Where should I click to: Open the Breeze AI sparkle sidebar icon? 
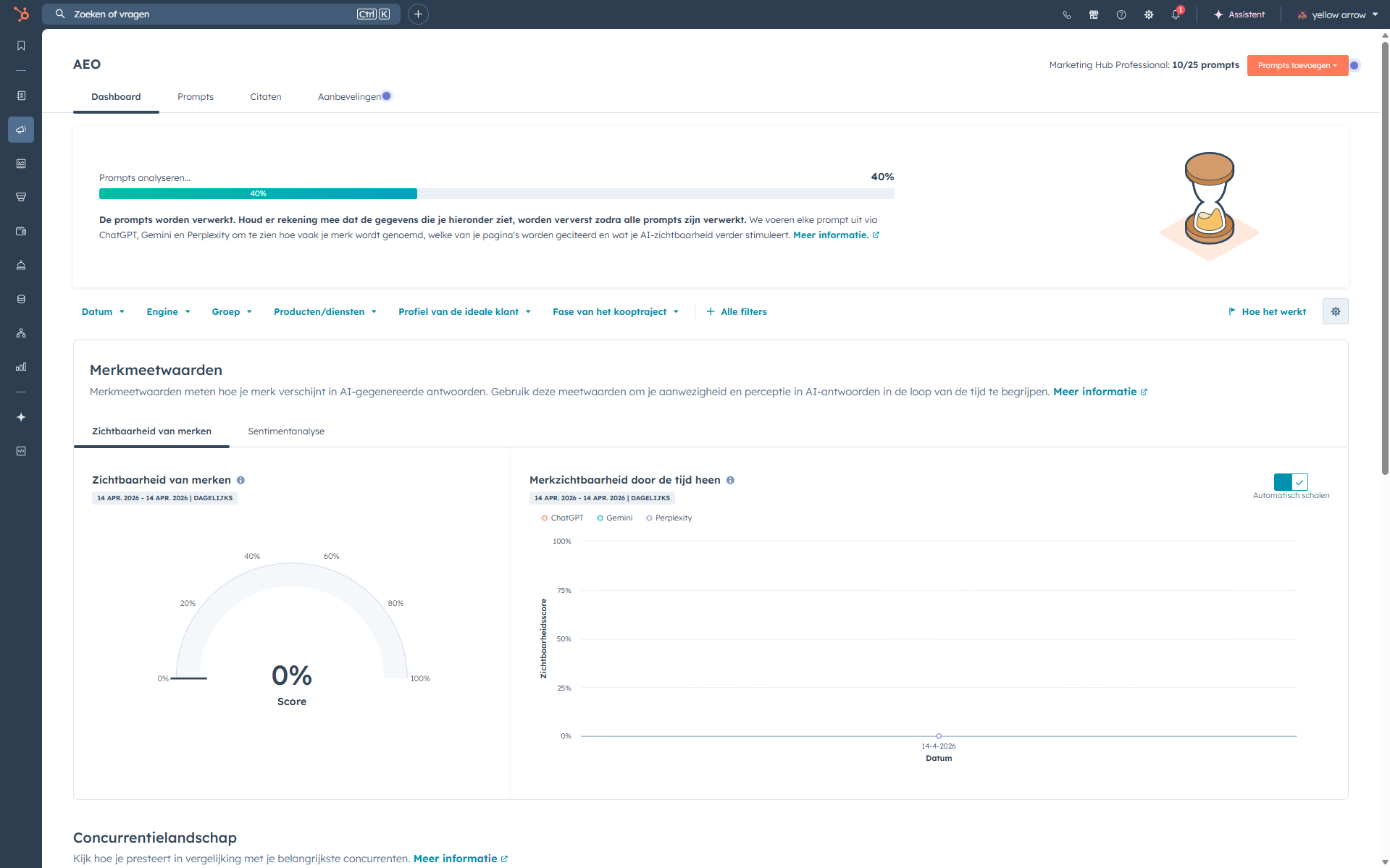pyautogui.click(x=21, y=417)
